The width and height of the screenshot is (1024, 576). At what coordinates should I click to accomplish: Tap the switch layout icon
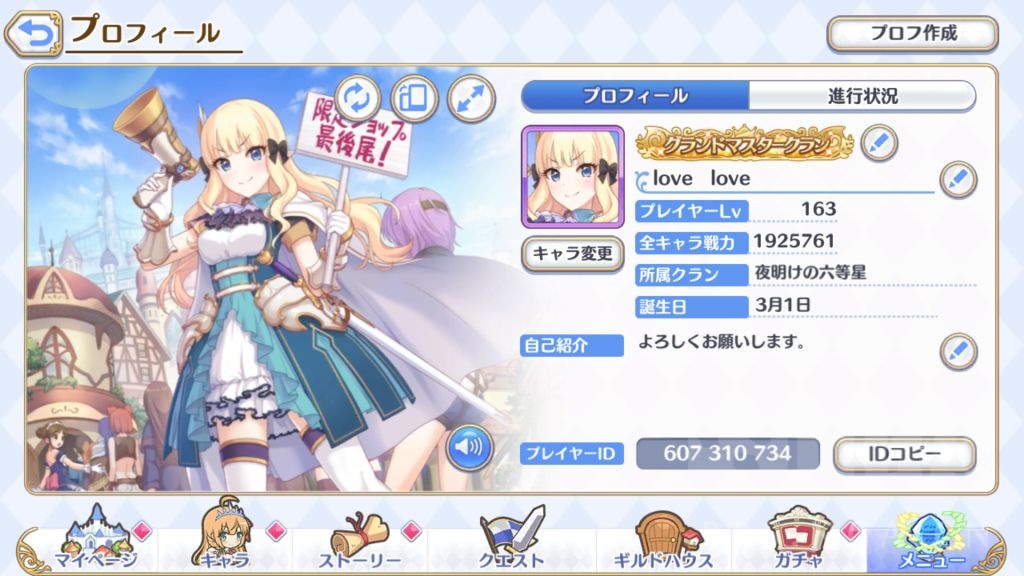(413, 99)
